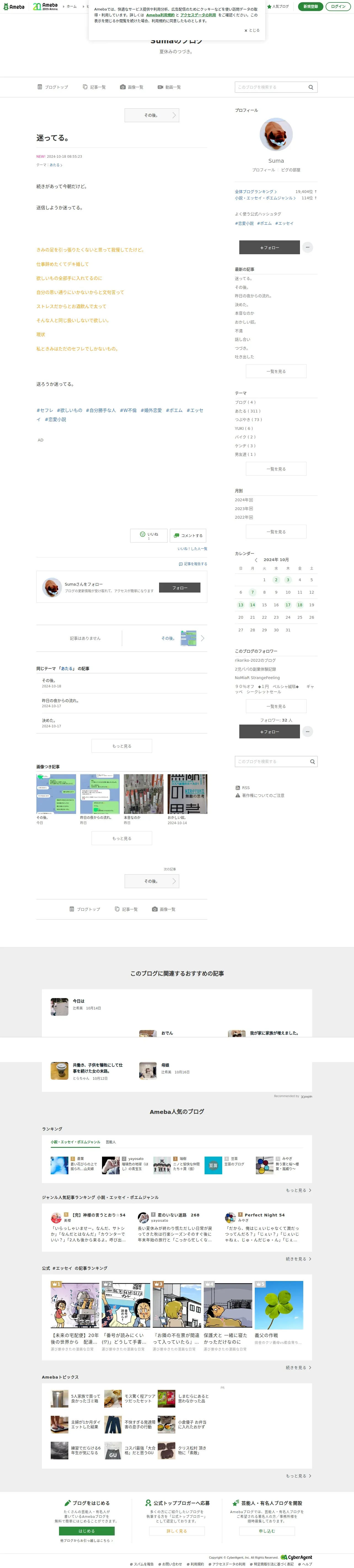The height and width of the screenshot is (1568, 354).
Task: Select day 17 in the calendar
Action: click(288, 605)
